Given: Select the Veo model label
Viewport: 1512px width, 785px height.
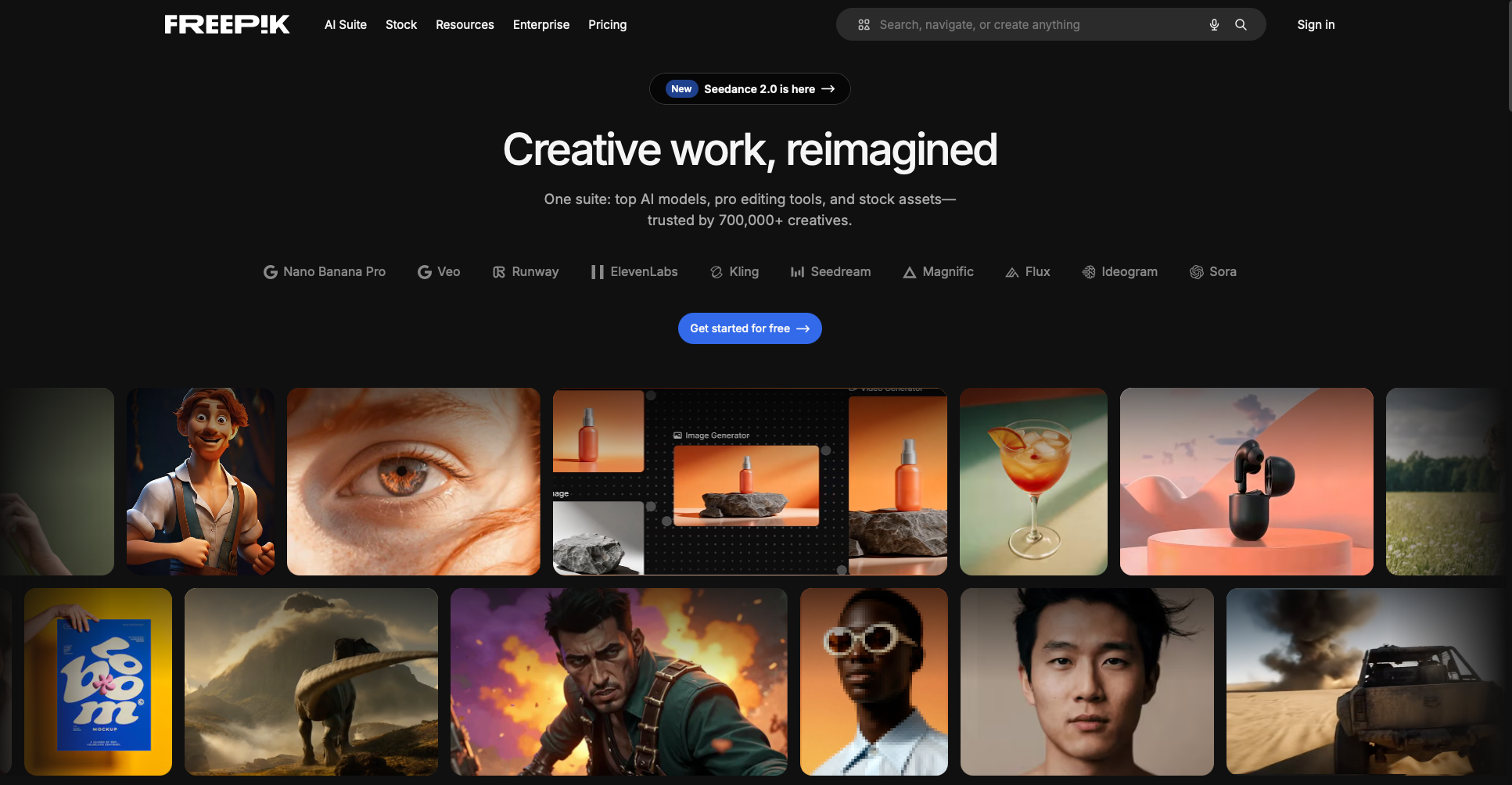Looking at the screenshot, I should tap(449, 272).
